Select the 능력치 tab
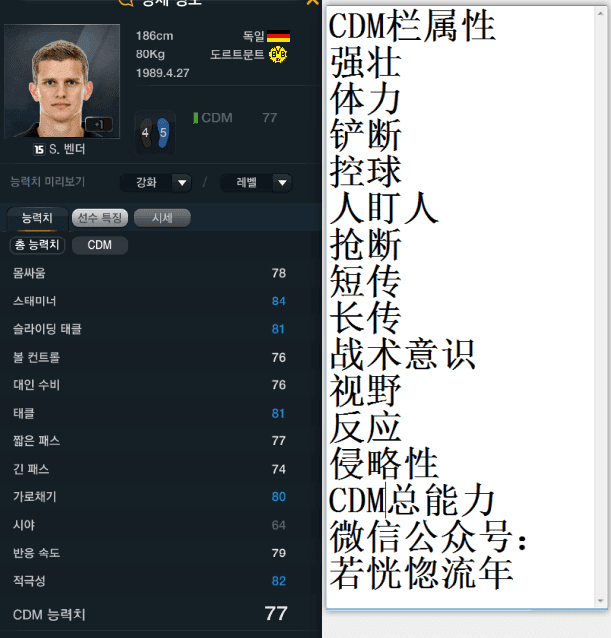Screen dimensions: 611x638 tap(37, 218)
